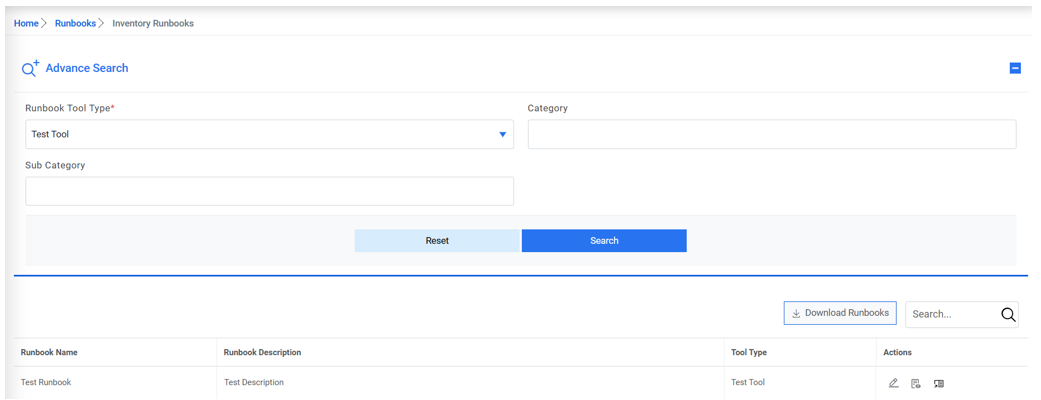The width and height of the screenshot is (1041, 400).
Task: Click the magnifier icon in table search
Action: coord(1008,314)
